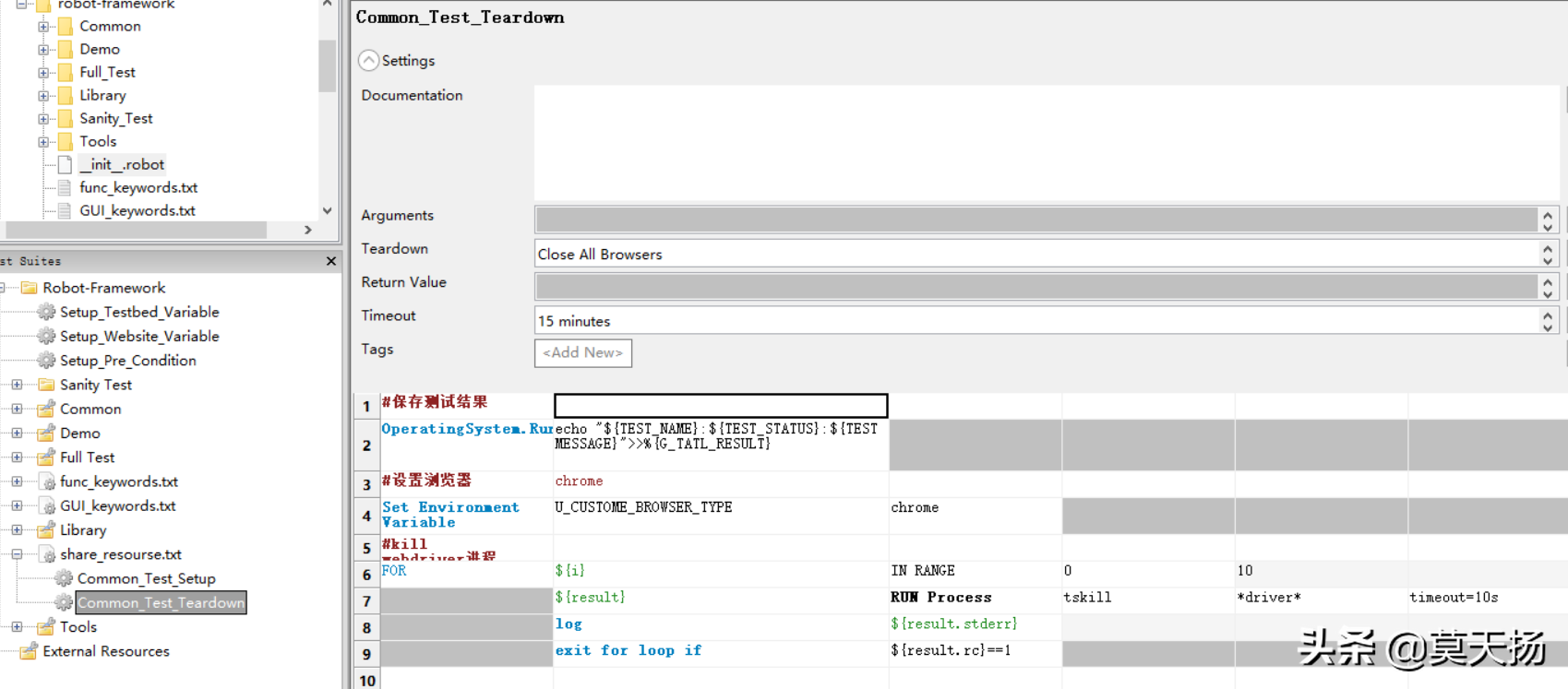This screenshot has height=689, width=1568.
Task: Select the FOR keyword cell in row 6
Action: [467, 574]
